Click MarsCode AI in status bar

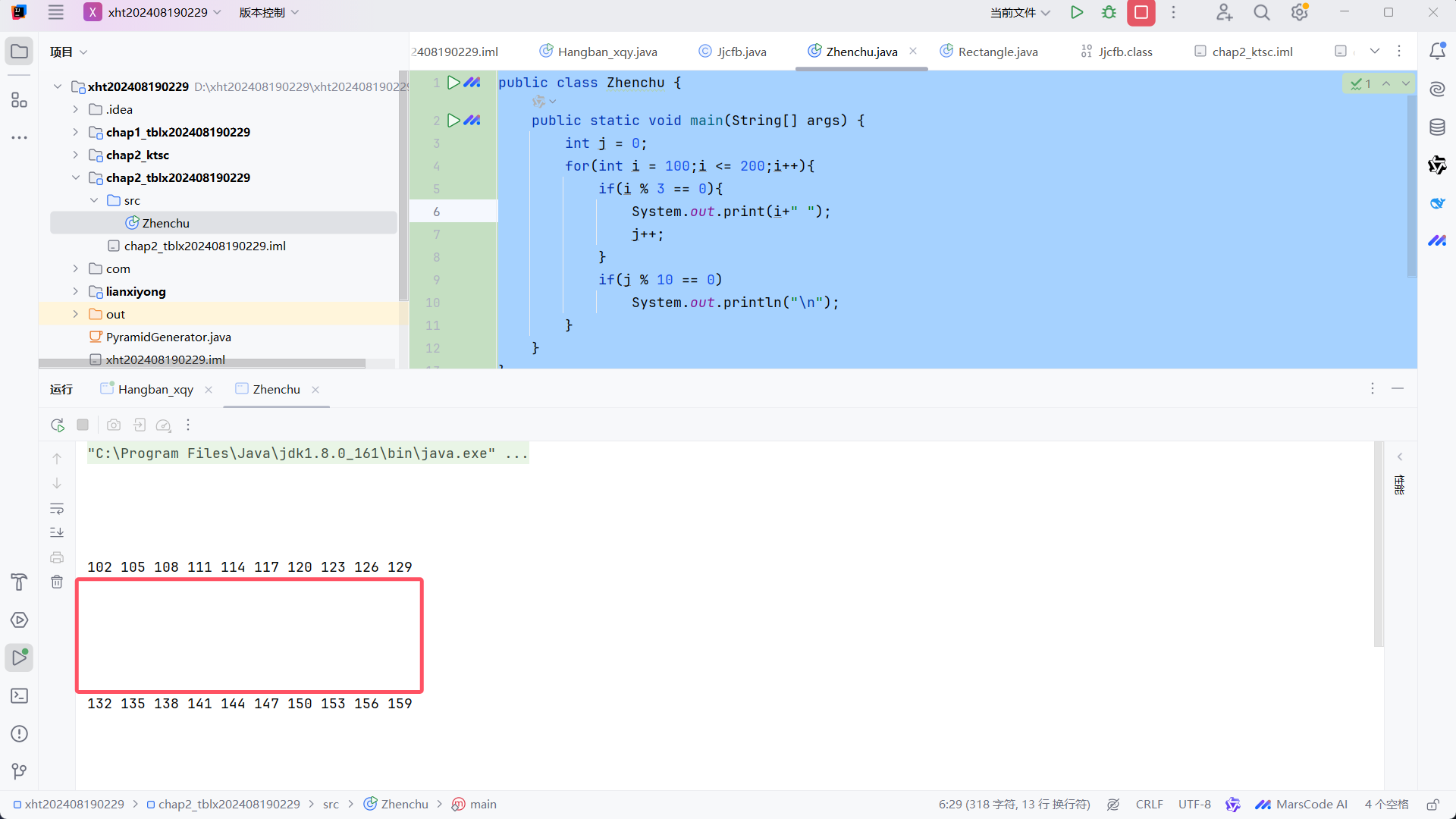(x=1301, y=804)
